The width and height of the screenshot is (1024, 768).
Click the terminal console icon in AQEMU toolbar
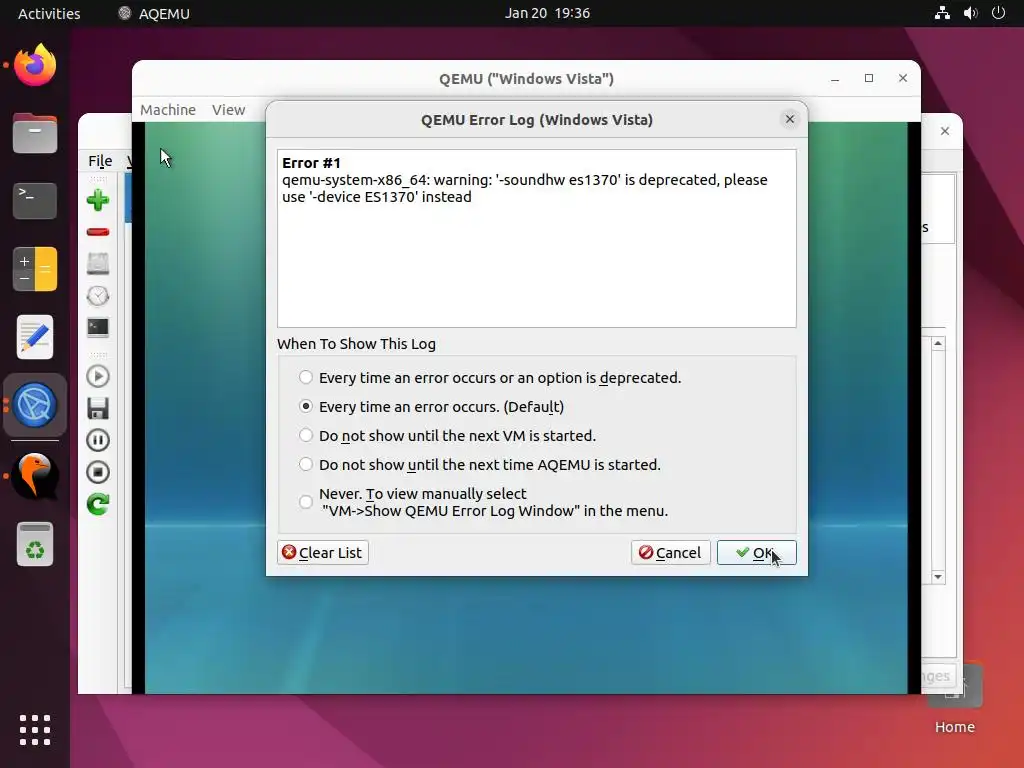98,327
